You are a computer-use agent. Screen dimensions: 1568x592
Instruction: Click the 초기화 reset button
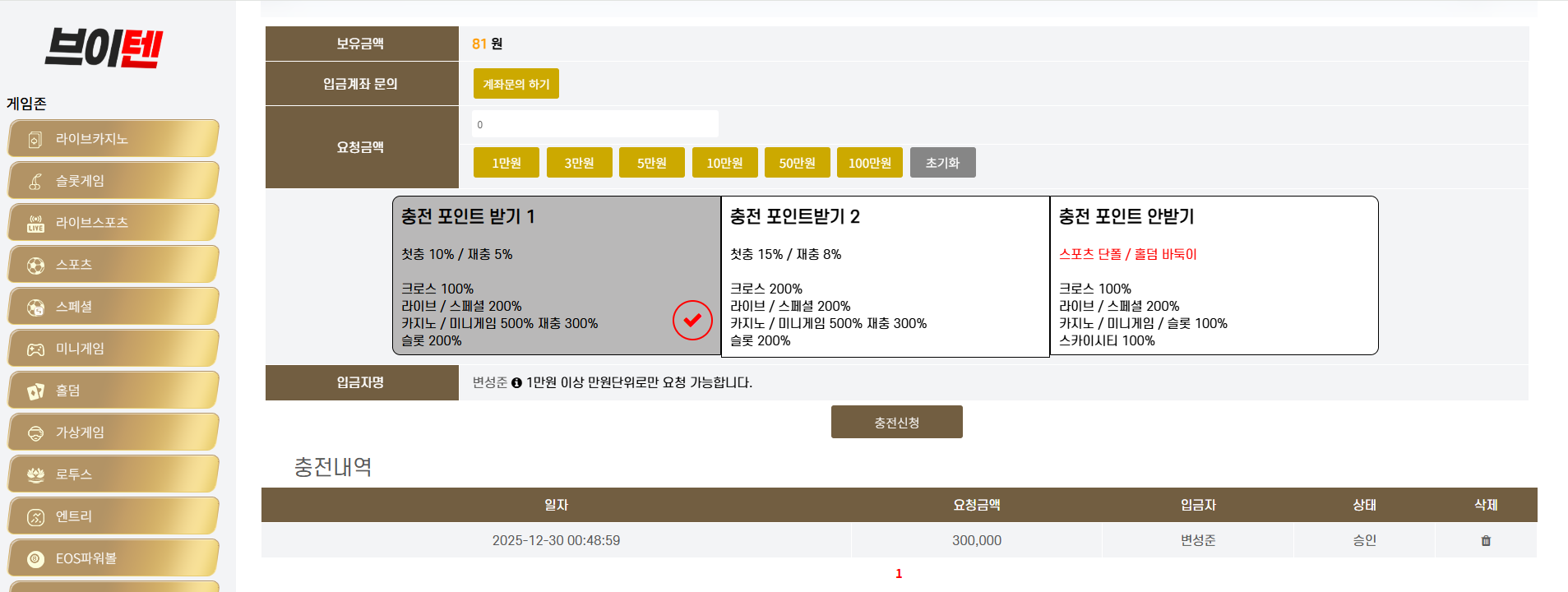pos(943,163)
